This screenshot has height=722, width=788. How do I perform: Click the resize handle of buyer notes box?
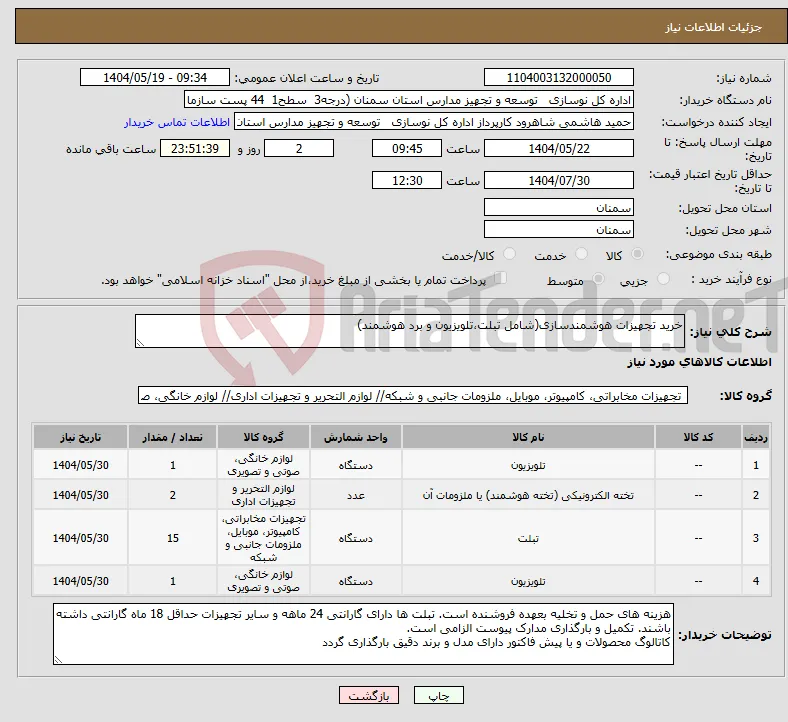(58, 660)
